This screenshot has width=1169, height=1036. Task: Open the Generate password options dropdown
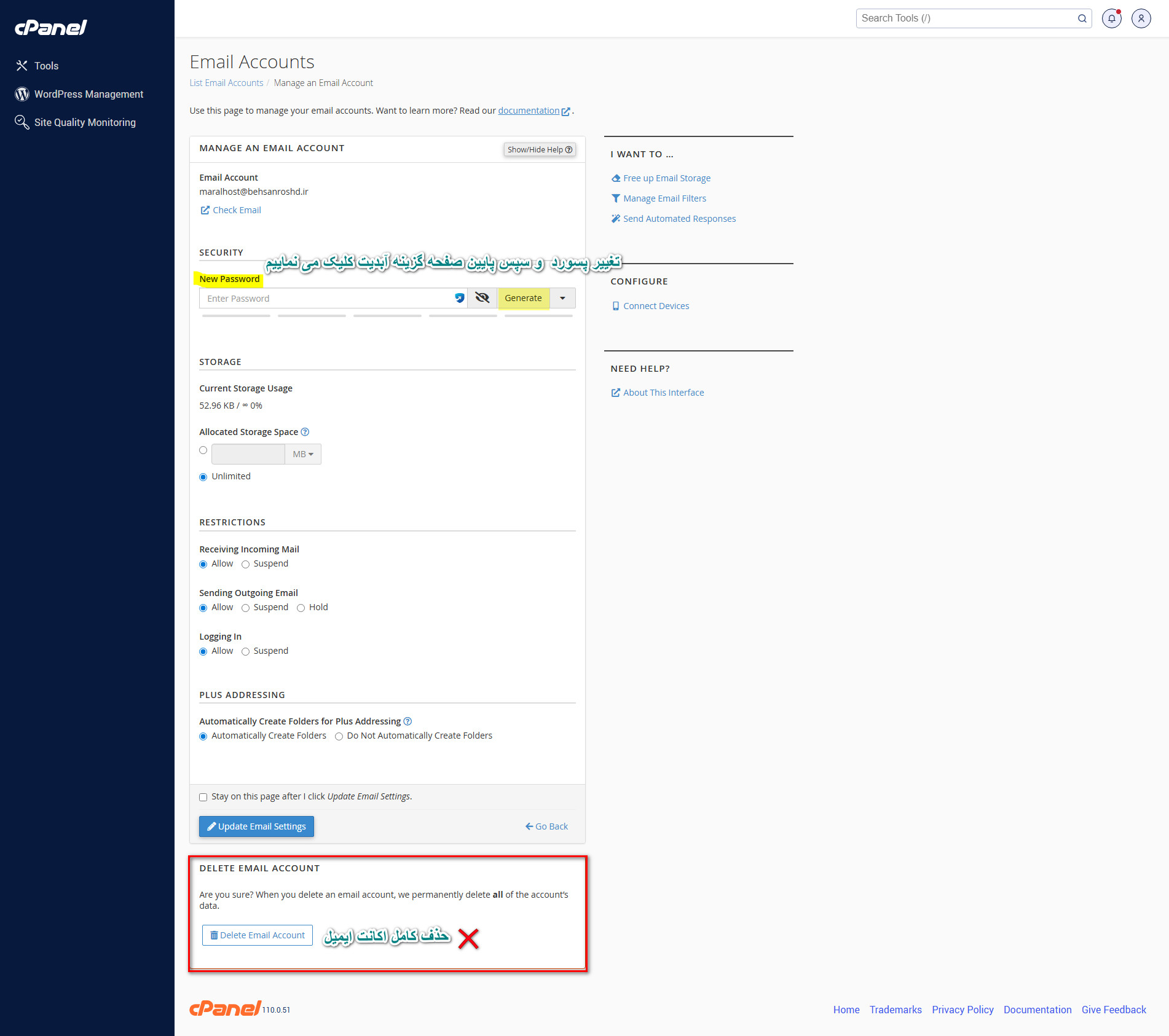point(562,298)
